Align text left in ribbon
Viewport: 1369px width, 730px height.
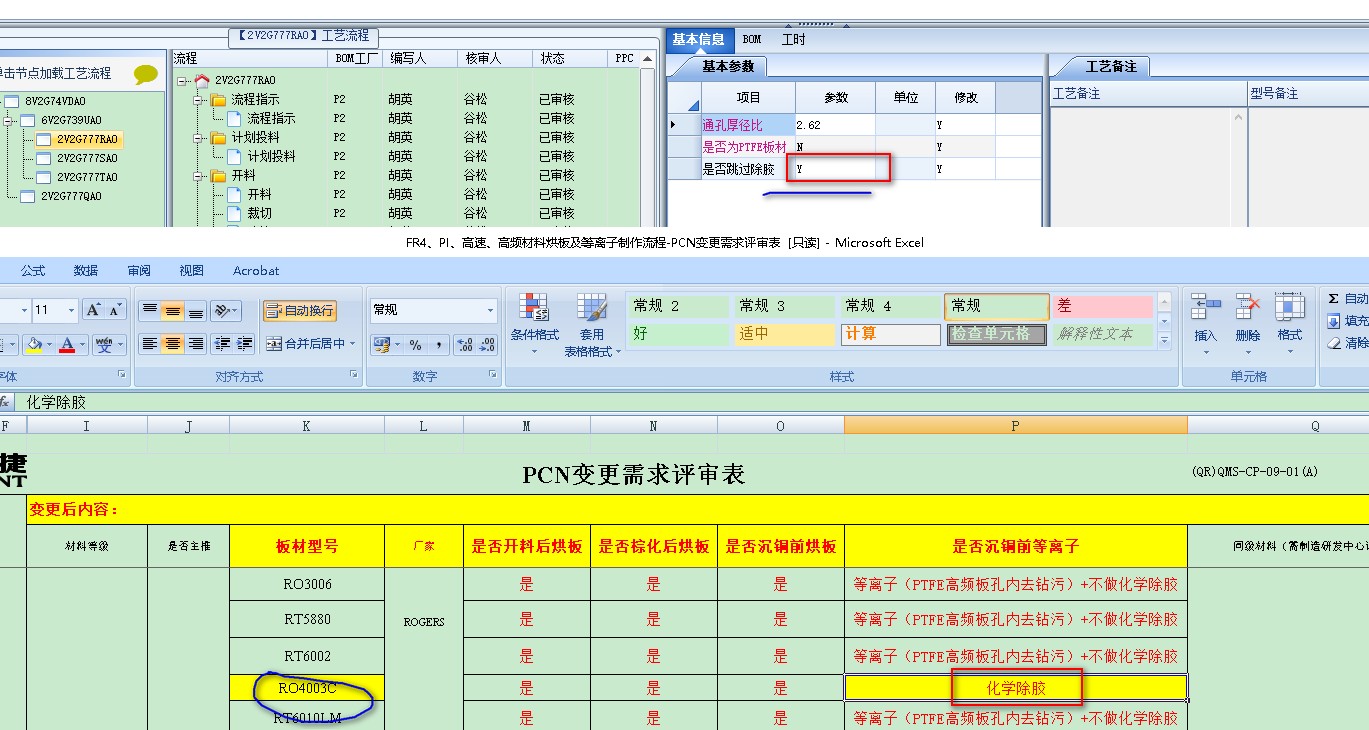[149, 344]
